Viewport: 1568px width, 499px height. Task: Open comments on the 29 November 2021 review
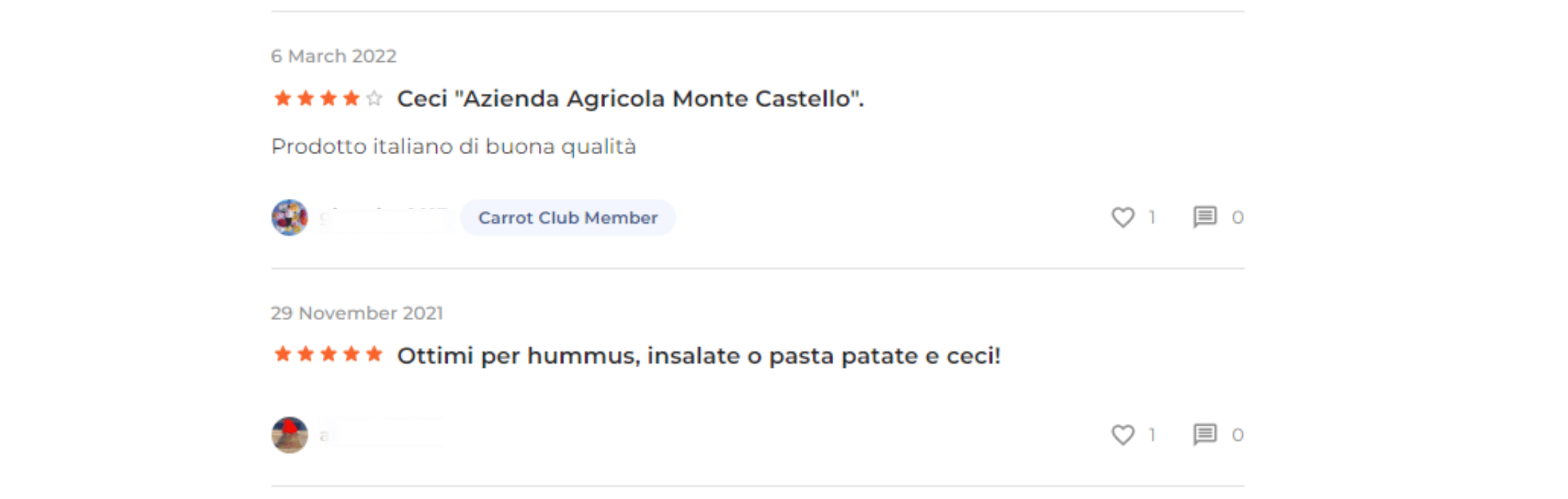coord(1205,434)
